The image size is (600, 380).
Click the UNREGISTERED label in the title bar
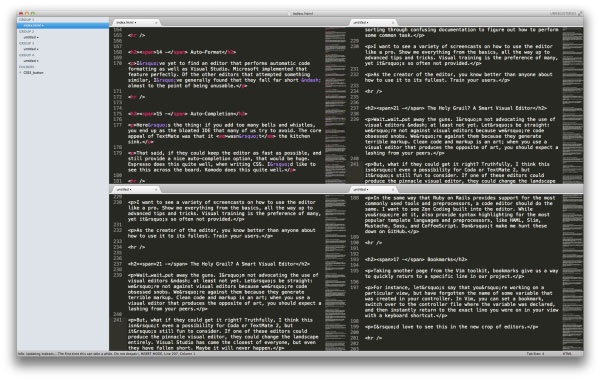click(563, 13)
